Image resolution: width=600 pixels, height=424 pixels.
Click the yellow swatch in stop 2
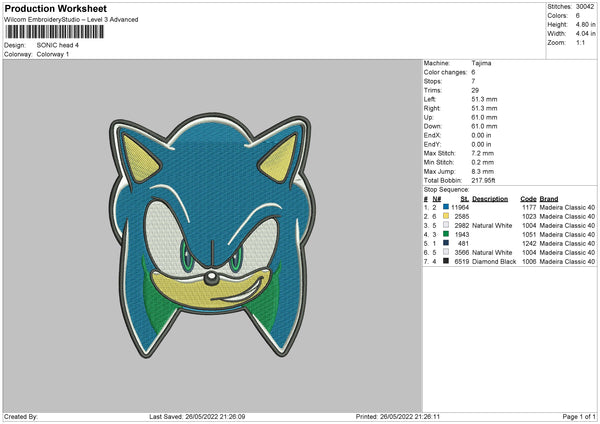pyautogui.click(x=446, y=215)
